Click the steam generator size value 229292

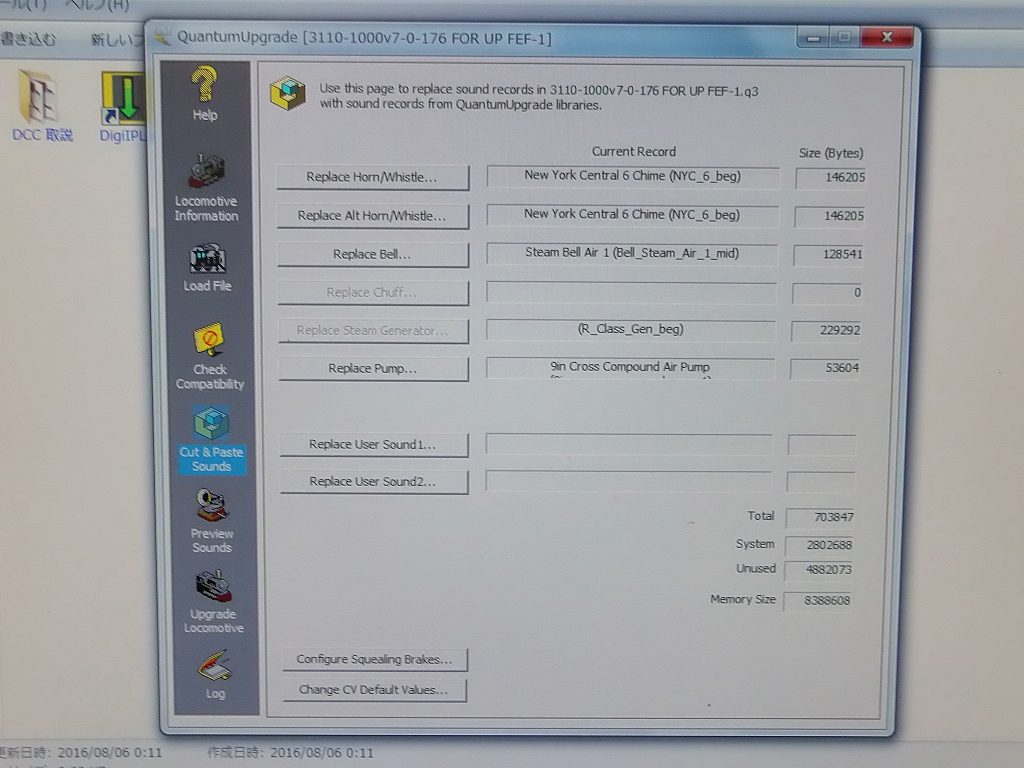point(825,330)
